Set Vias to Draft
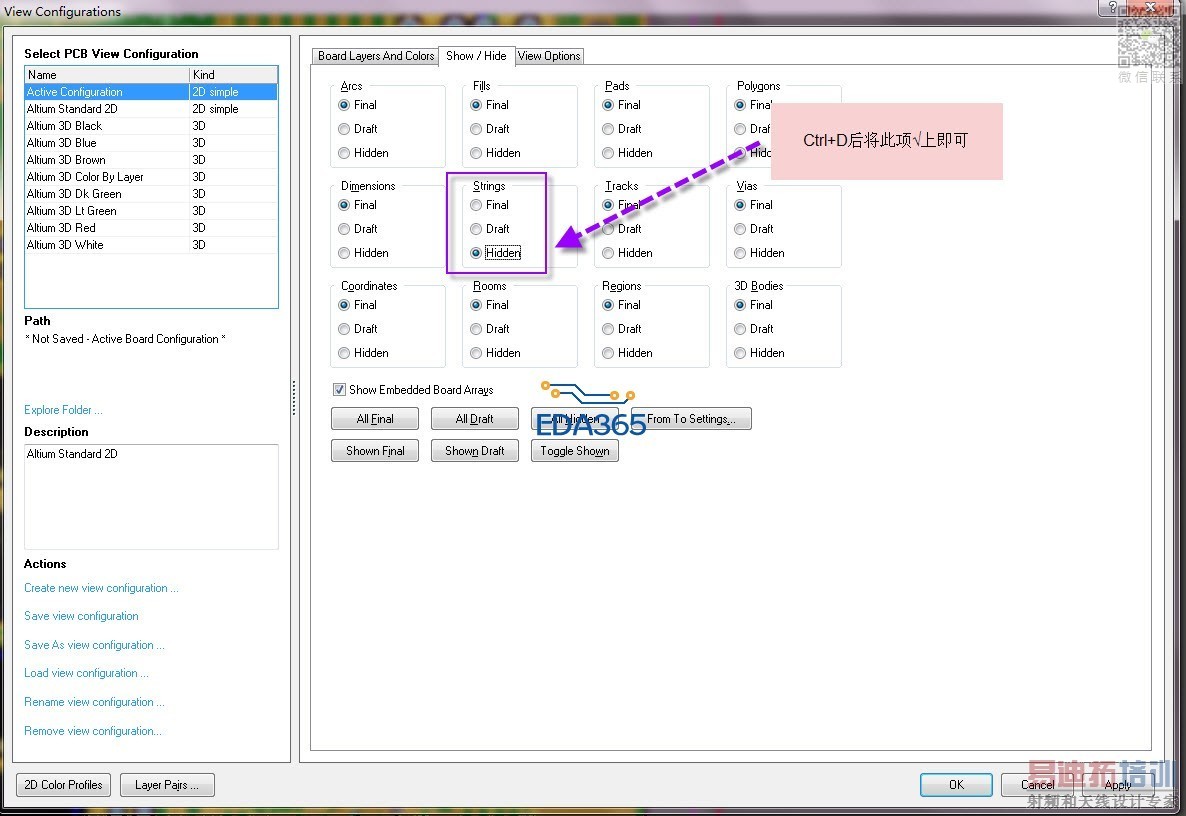1186x816 pixels. 740,229
